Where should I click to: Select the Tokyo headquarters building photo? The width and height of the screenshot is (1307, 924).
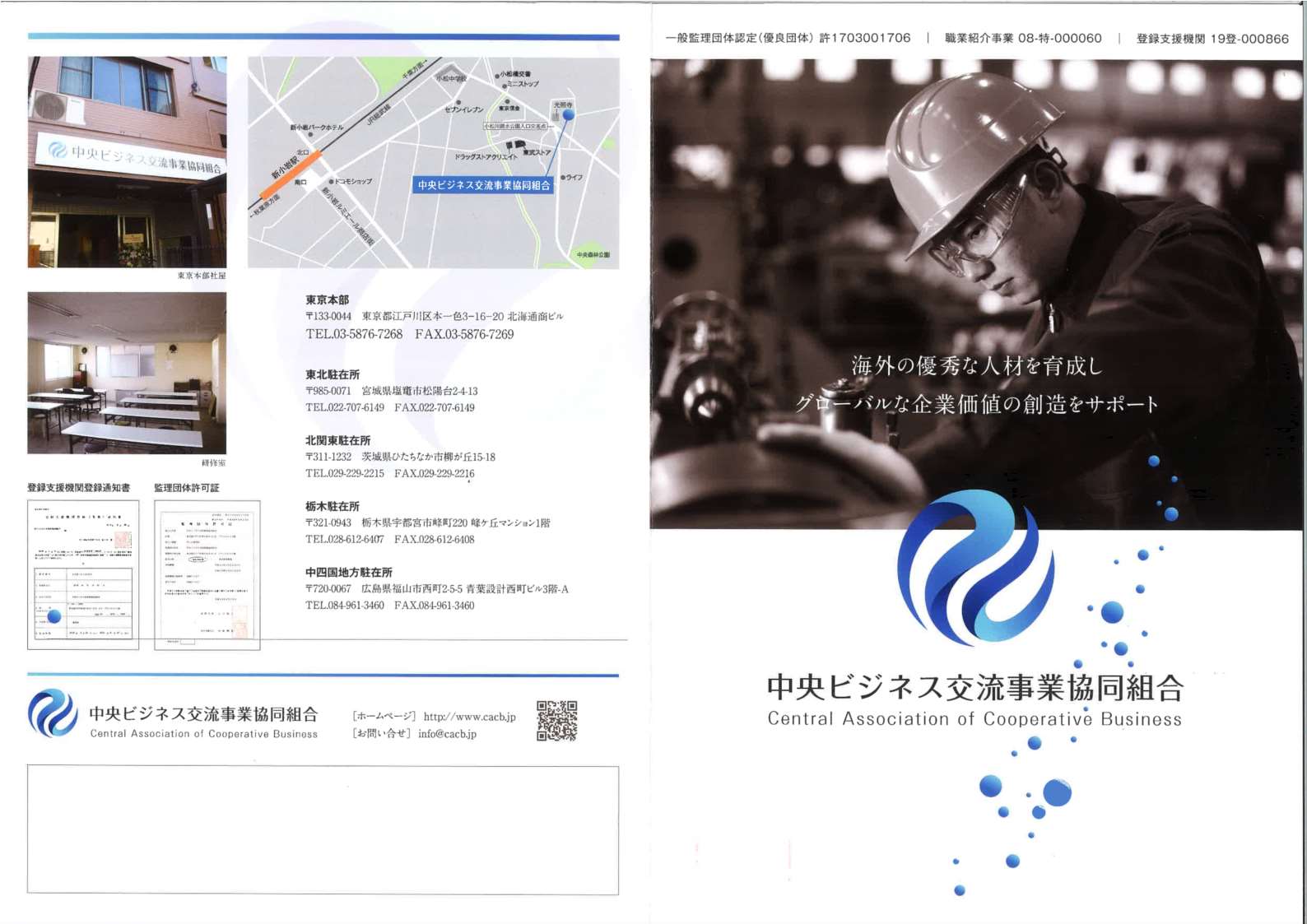pos(127,162)
